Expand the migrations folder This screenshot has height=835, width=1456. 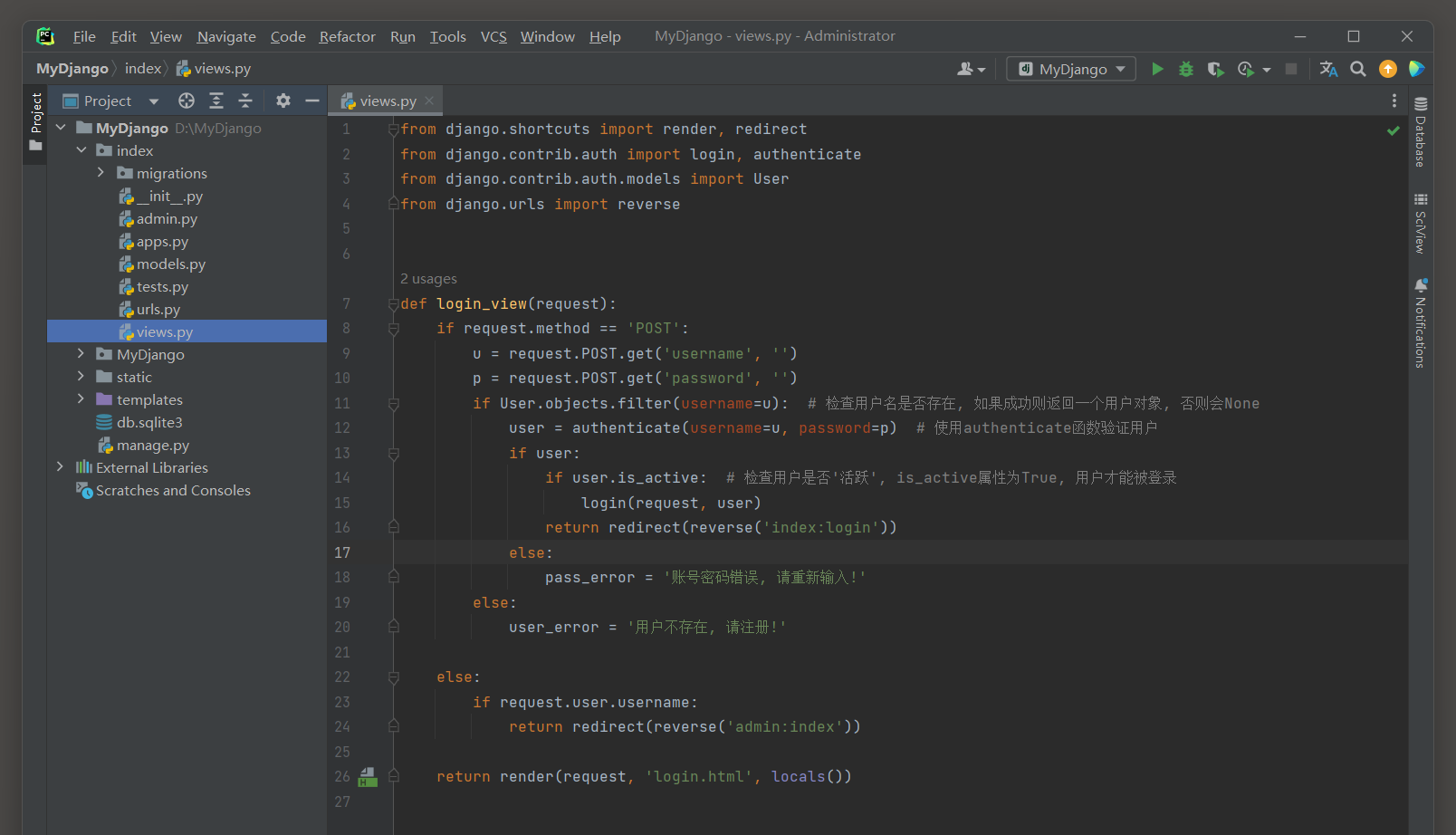pyautogui.click(x=101, y=173)
